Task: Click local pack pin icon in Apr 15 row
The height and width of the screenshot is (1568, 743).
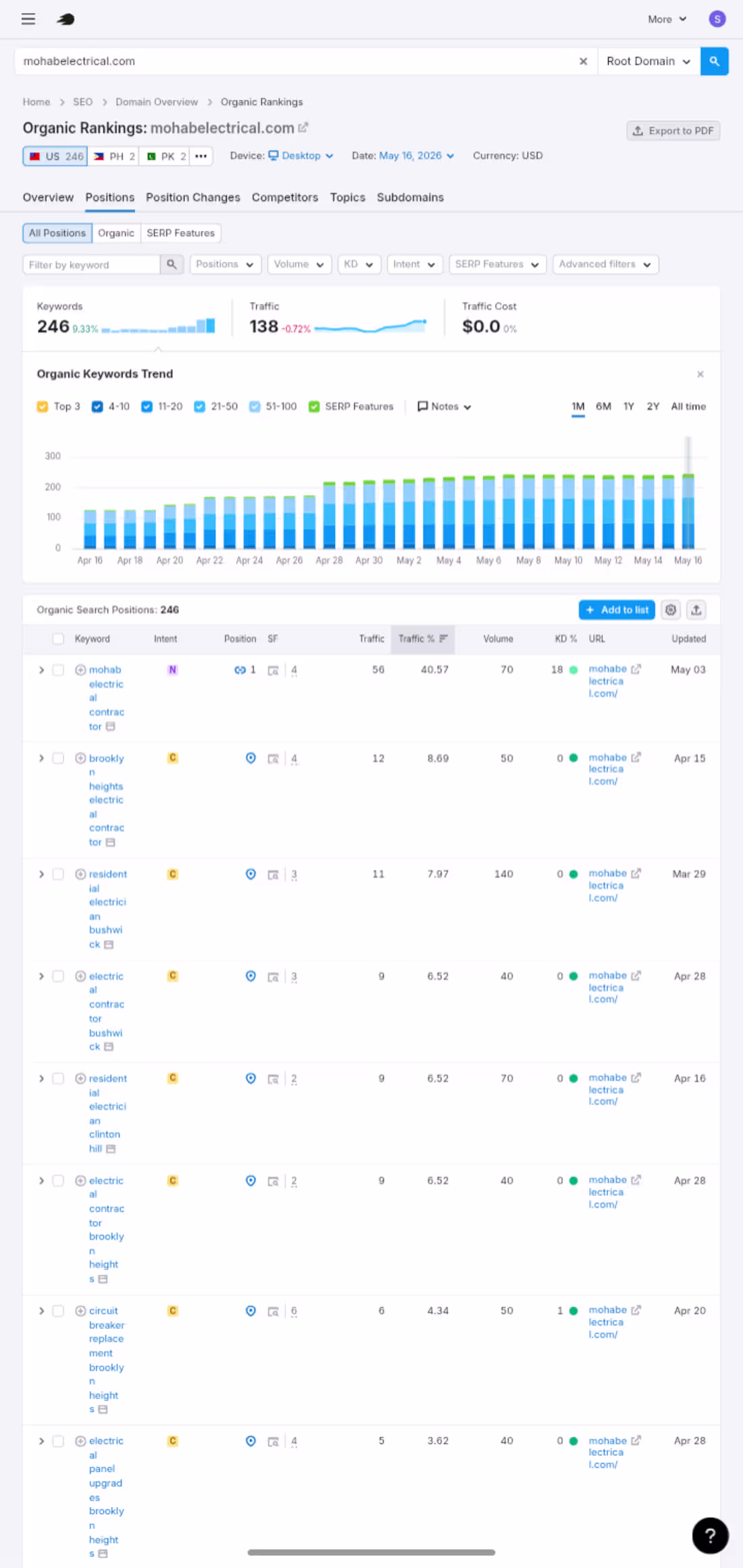Action: (x=251, y=758)
